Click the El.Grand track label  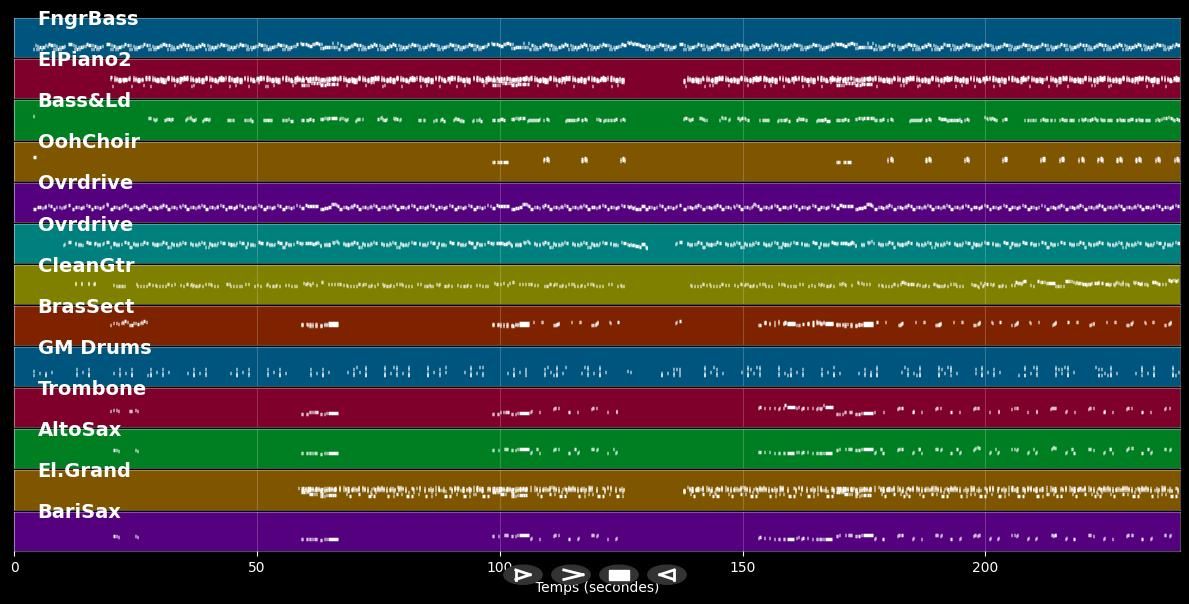pyautogui.click(x=84, y=471)
